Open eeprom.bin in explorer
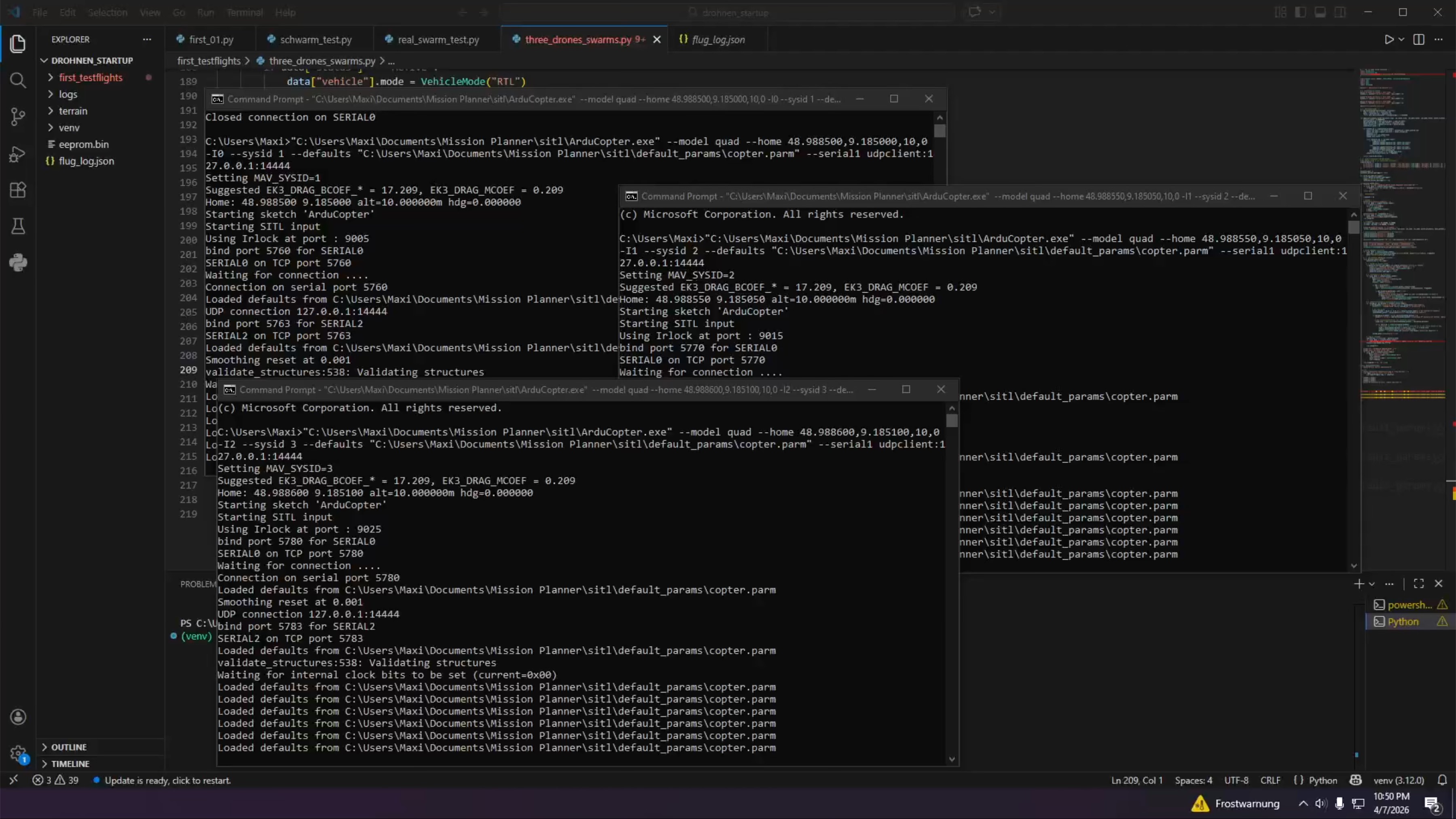 coord(84,144)
